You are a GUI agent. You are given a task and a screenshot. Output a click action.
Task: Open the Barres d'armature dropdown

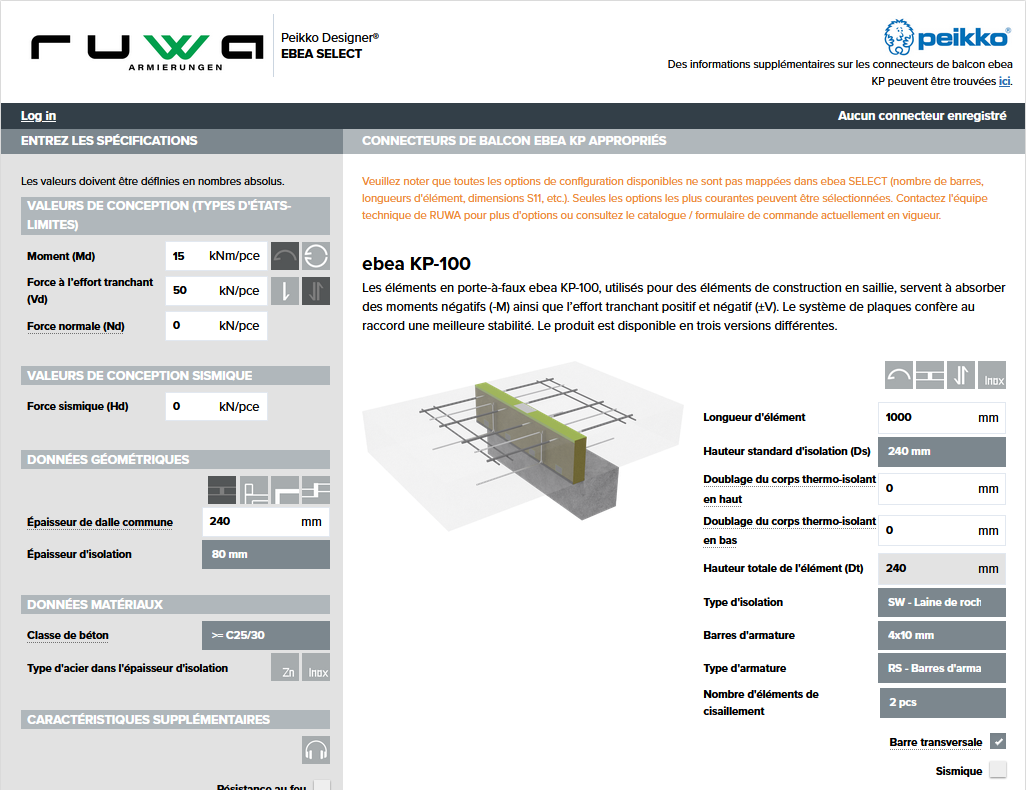click(942, 636)
